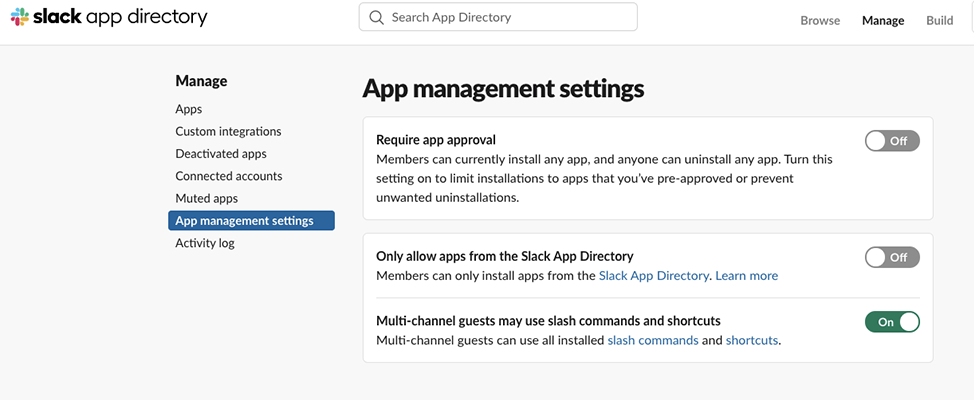Open the Activity log

(205, 243)
